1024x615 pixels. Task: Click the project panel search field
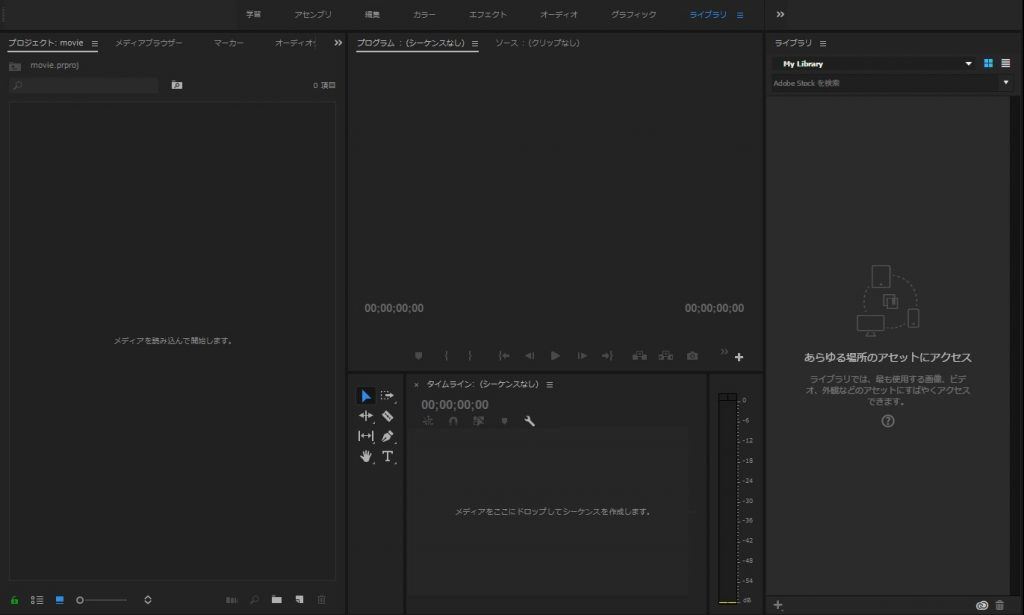click(x=85, y=85)
